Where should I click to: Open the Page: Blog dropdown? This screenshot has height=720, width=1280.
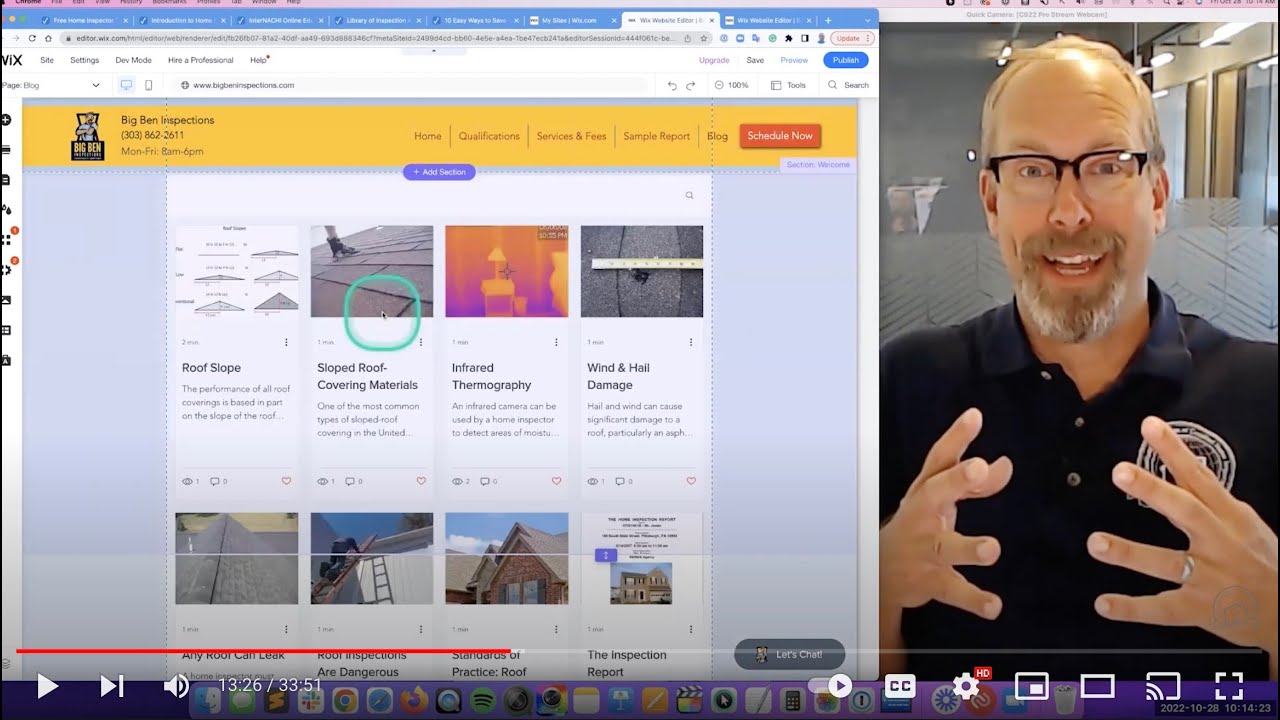click(x=52, y=86)
